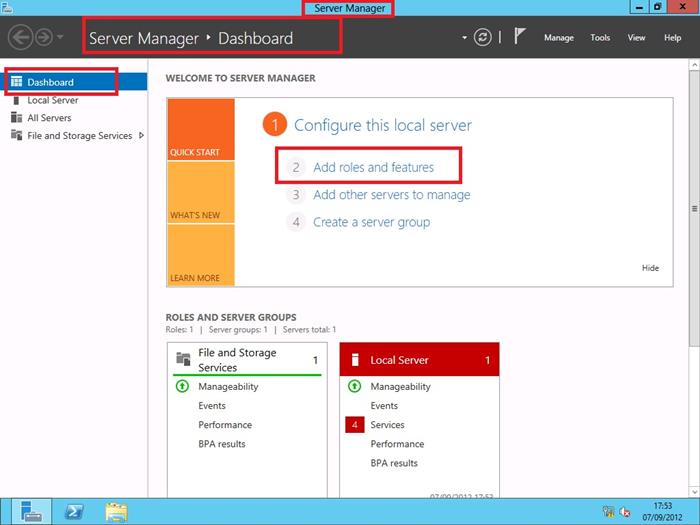Click Add roles and features
700x525 pixels.
coord(374,167)
